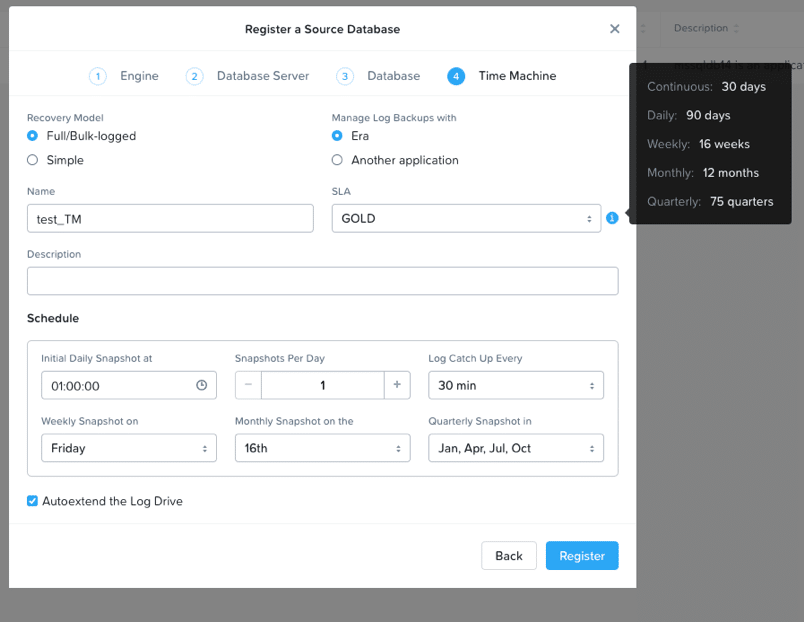This screenshot has width=804, height=622.
Task: Open the SLA dropdown showing GOLD
Action: click(466, 218)
